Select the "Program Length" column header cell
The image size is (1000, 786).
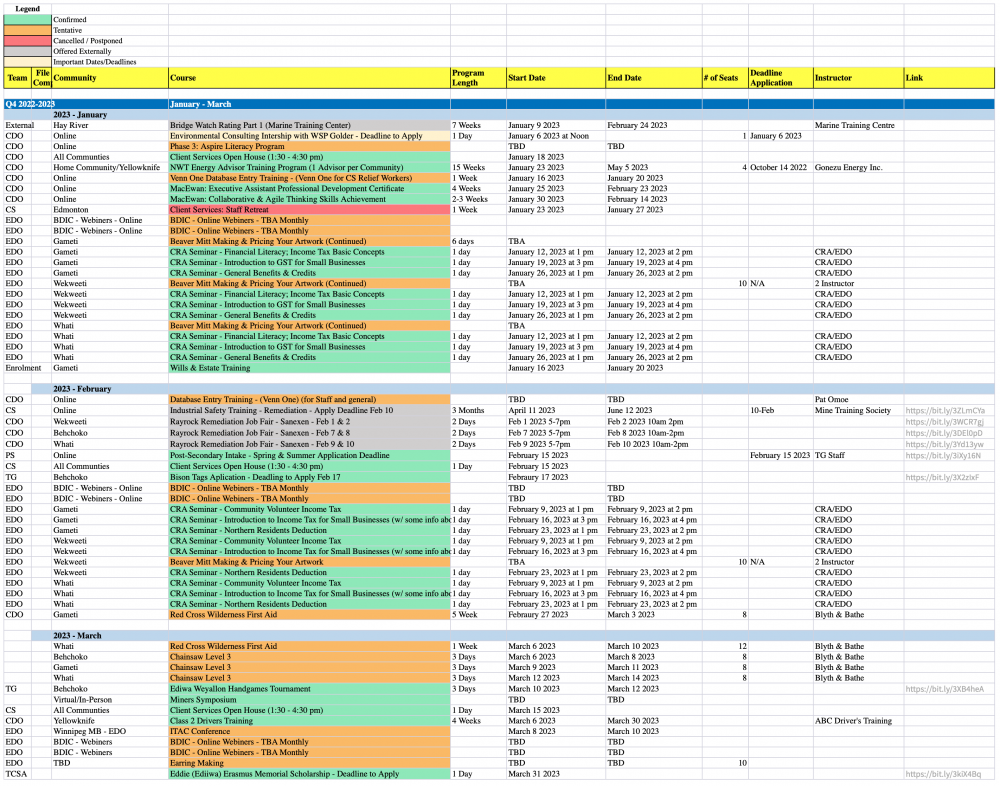[x=478, y=78]
